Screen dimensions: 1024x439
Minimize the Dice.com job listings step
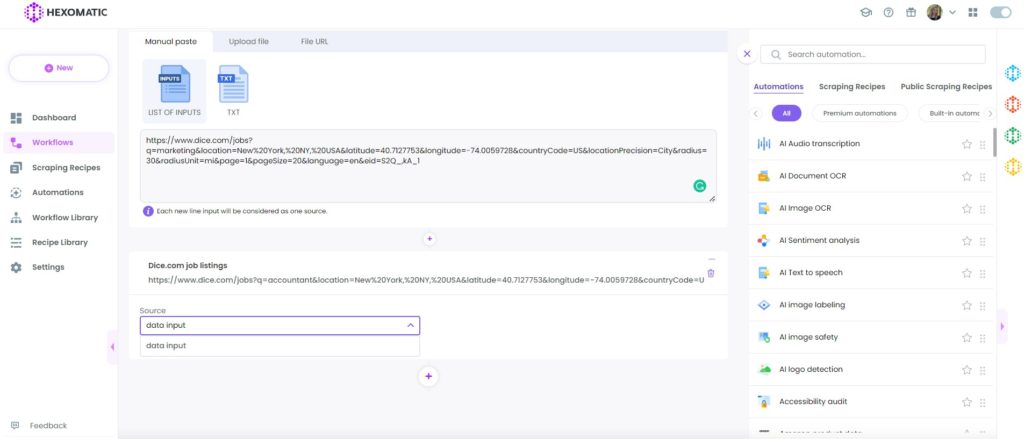pos(711,259)
